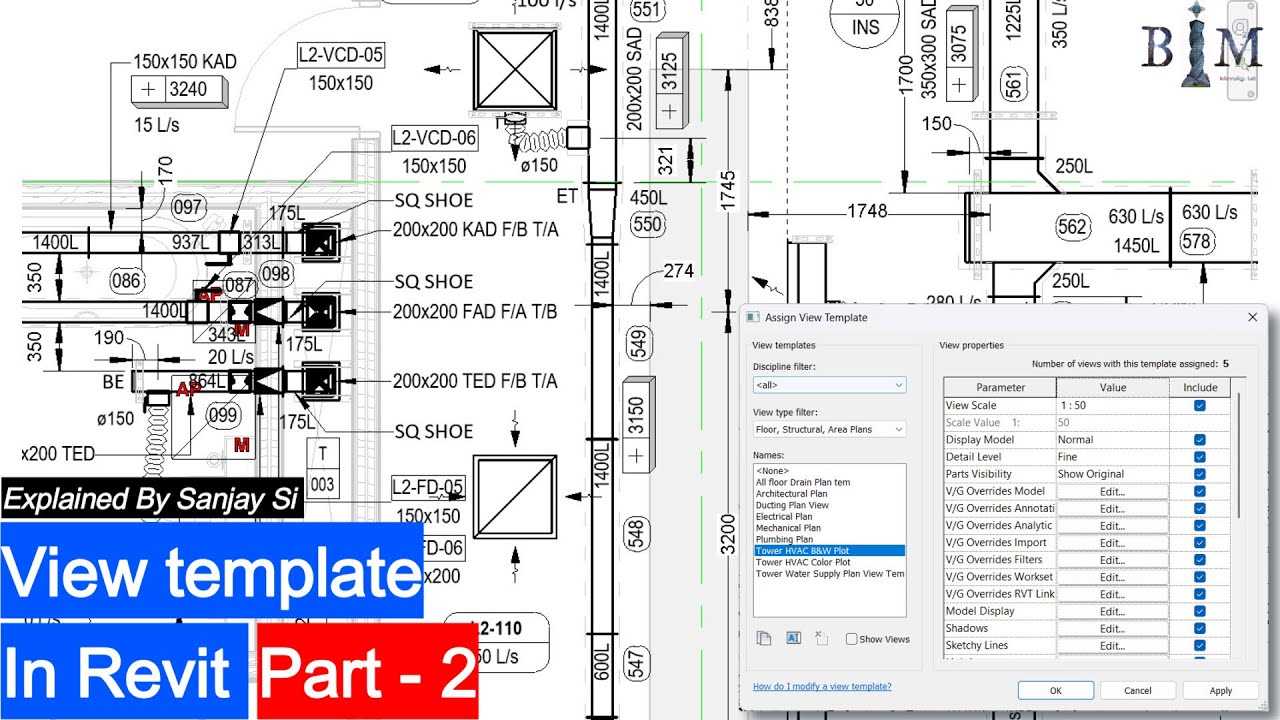Click the L2-FD-05 tag in drawing
Screen dimensions: 1280x720
(428, 488)
